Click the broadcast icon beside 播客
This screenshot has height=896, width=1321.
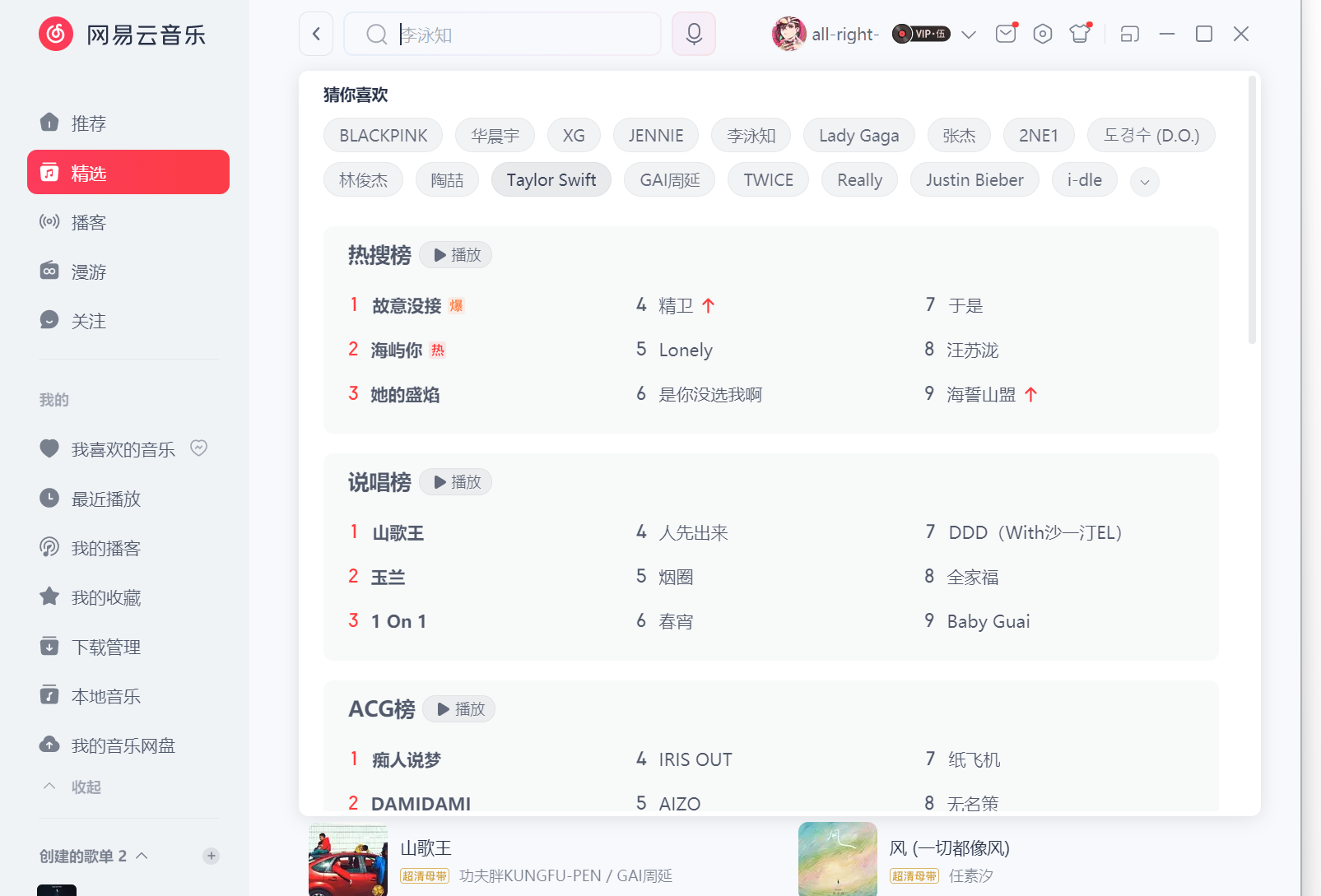pos(49,221)
